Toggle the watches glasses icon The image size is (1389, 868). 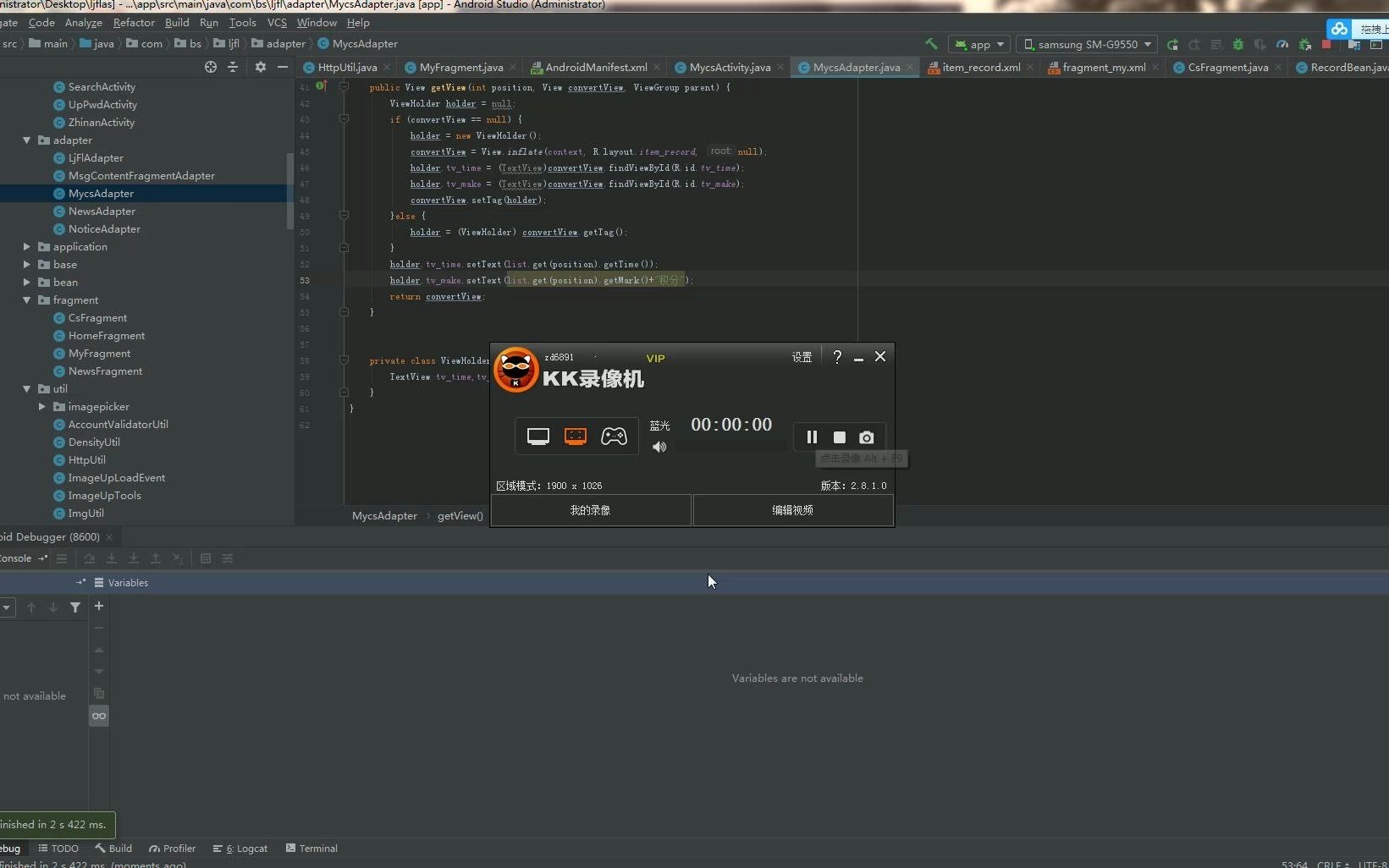coord(99,717)
